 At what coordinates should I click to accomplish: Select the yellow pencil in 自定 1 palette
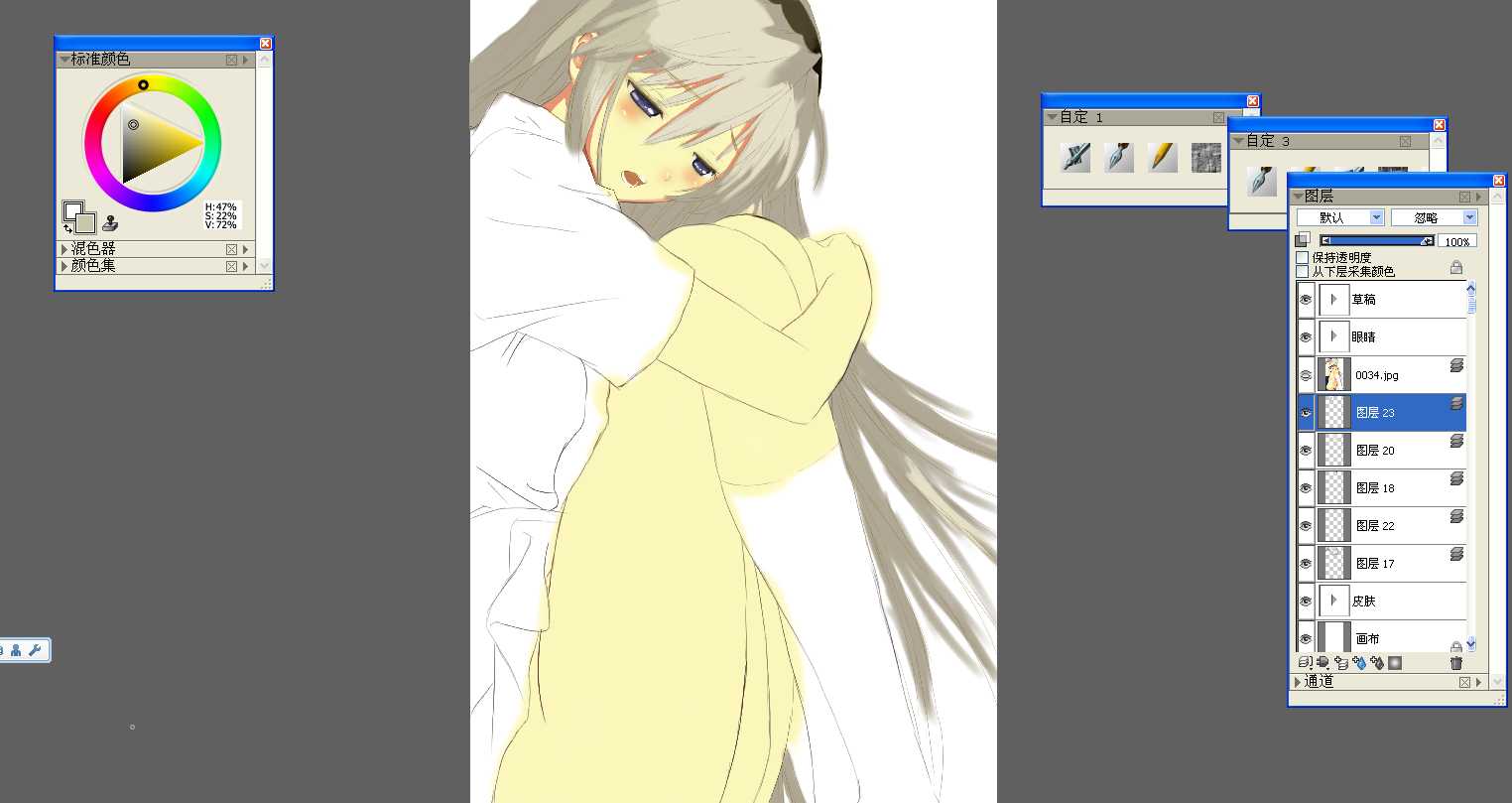(1163, 157)
